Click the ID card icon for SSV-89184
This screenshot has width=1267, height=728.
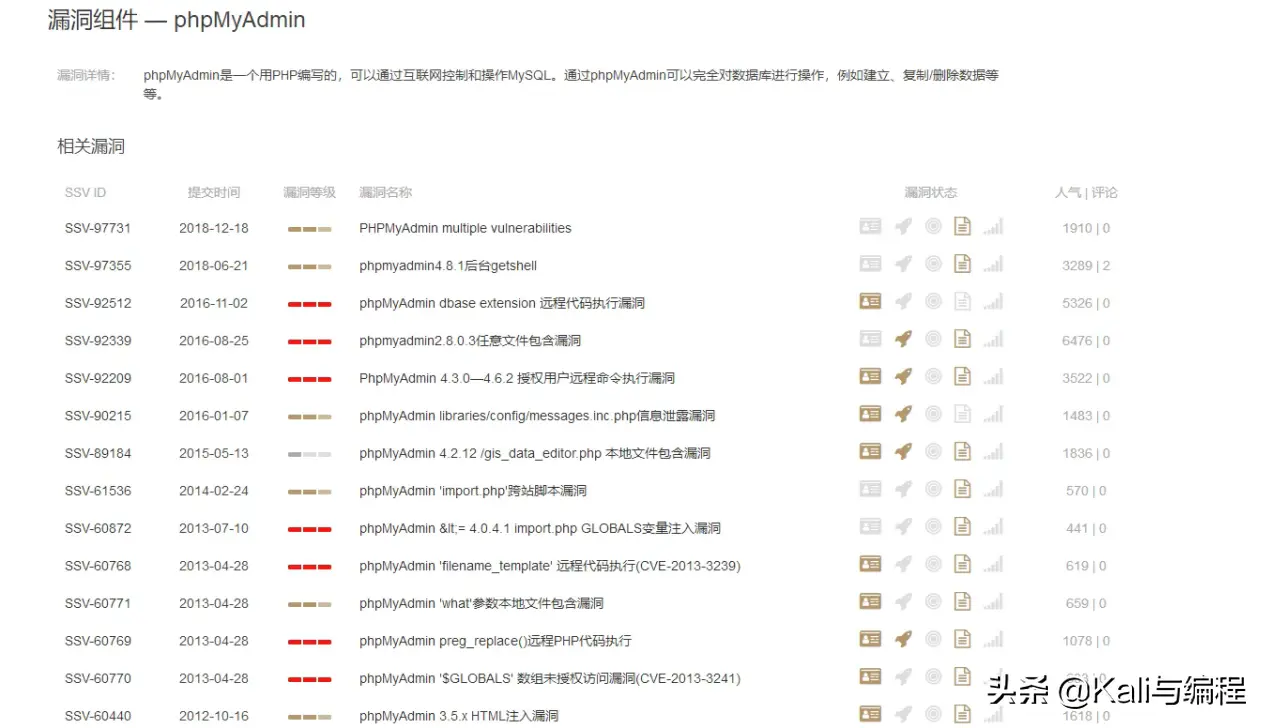(870, 452)
